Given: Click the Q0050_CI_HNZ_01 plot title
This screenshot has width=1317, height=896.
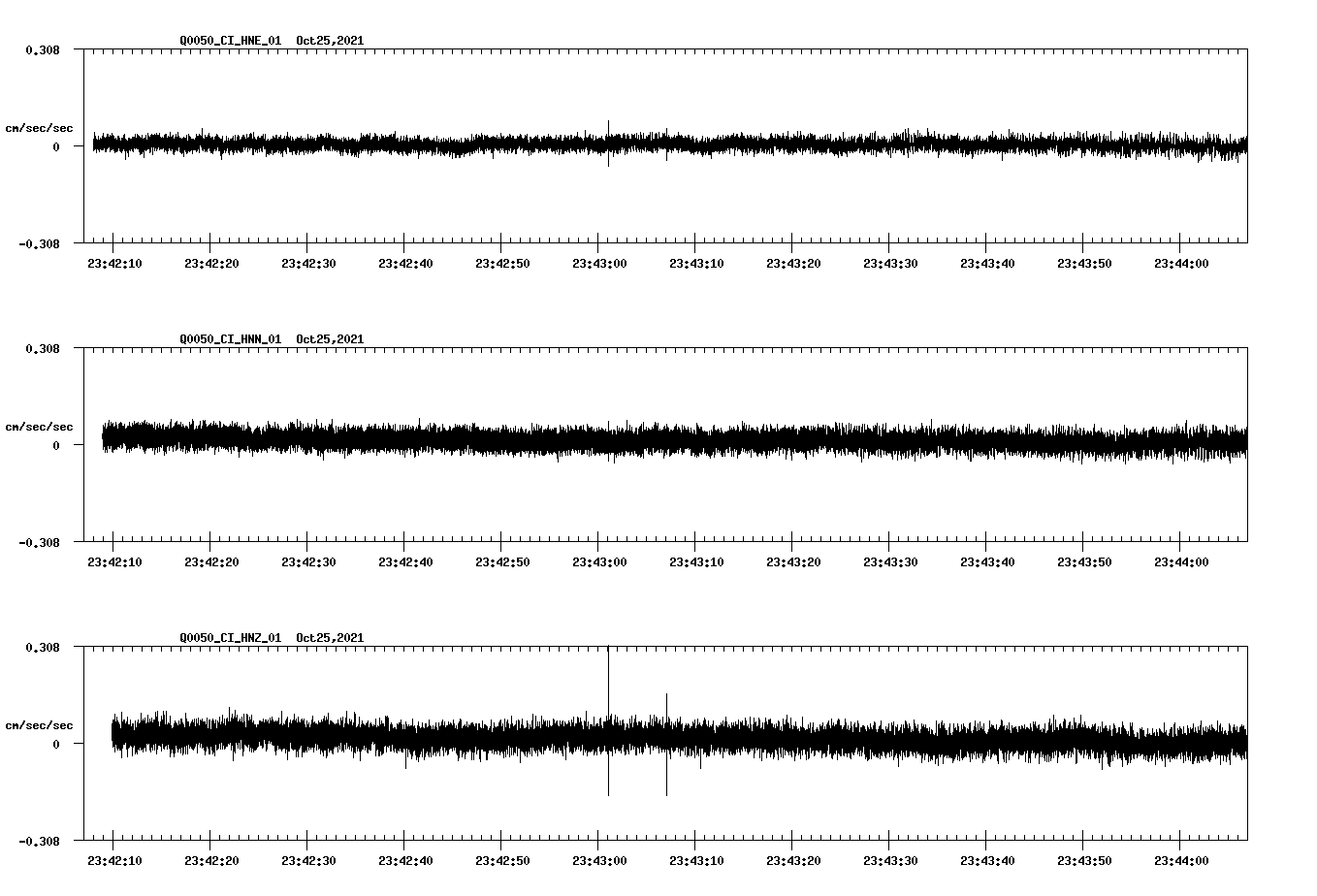Looking at the screenshot, I should click(230, 638).
